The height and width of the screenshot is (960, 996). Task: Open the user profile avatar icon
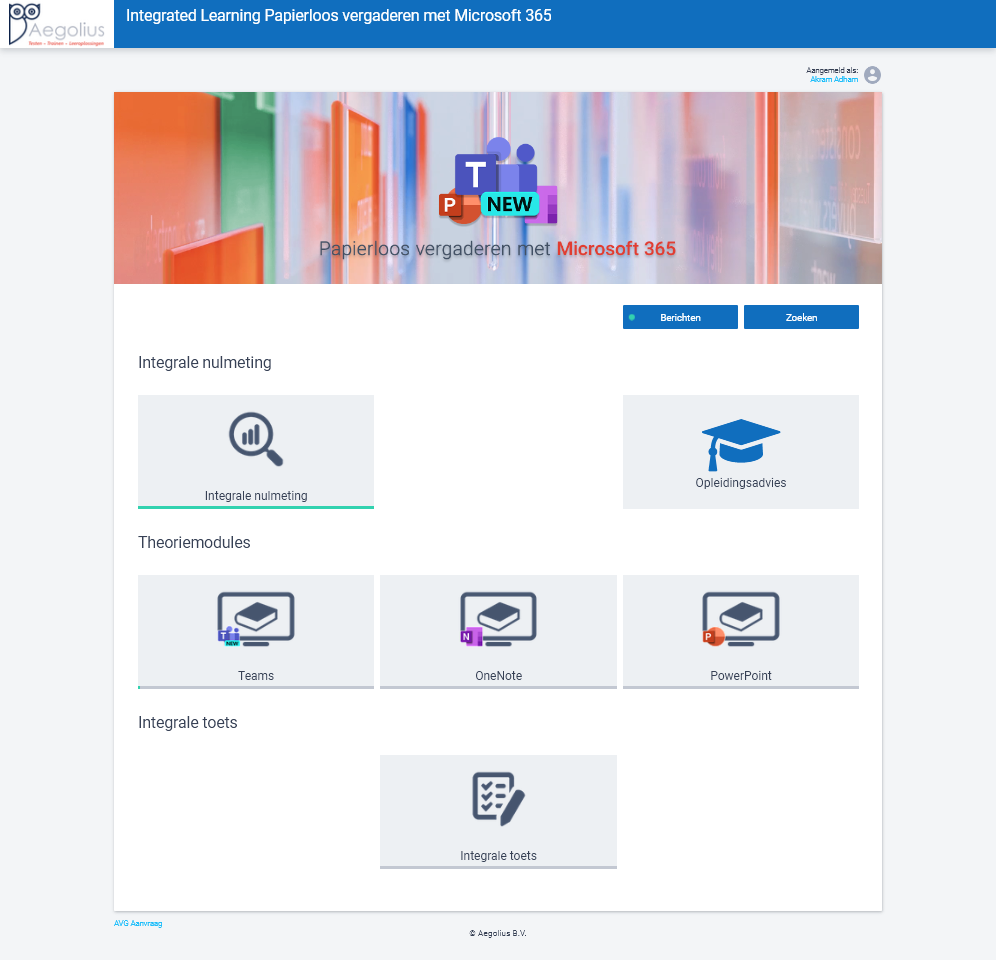pyautogui.click(x=872, y=75)
